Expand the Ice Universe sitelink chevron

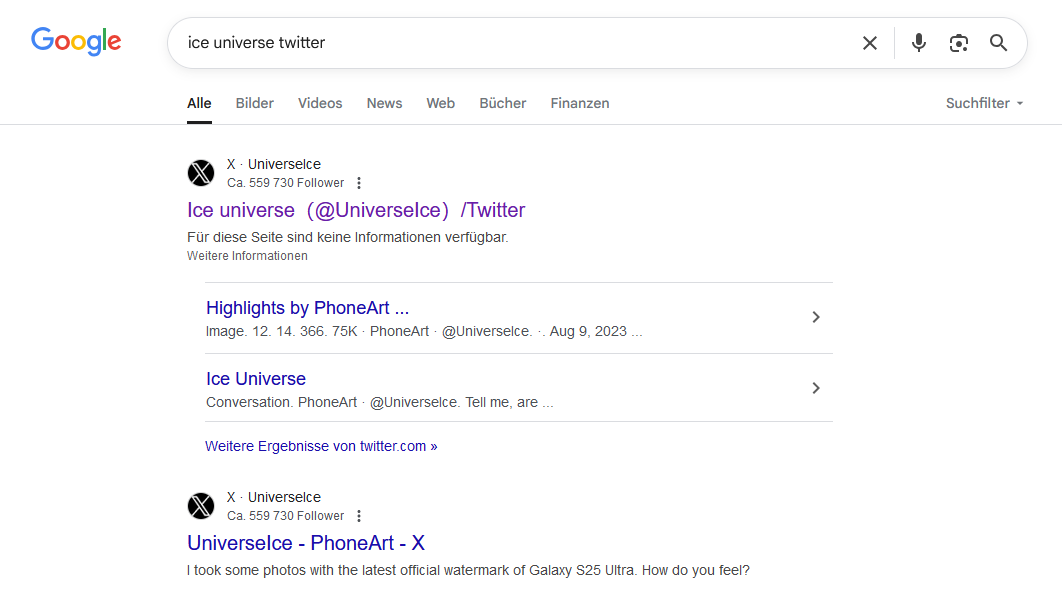click(816, 388)
